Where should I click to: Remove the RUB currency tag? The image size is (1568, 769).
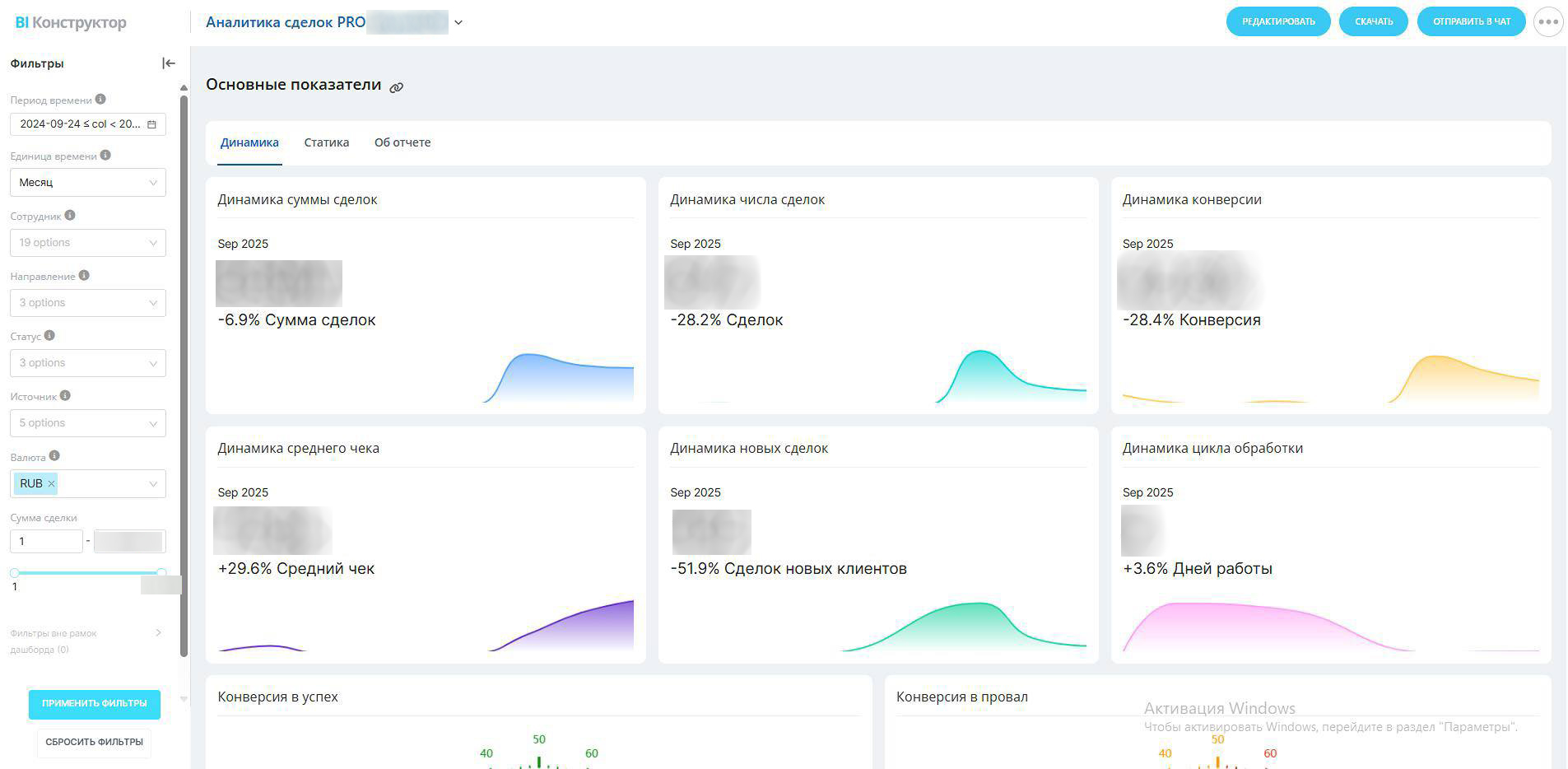[x=51, y=484]
